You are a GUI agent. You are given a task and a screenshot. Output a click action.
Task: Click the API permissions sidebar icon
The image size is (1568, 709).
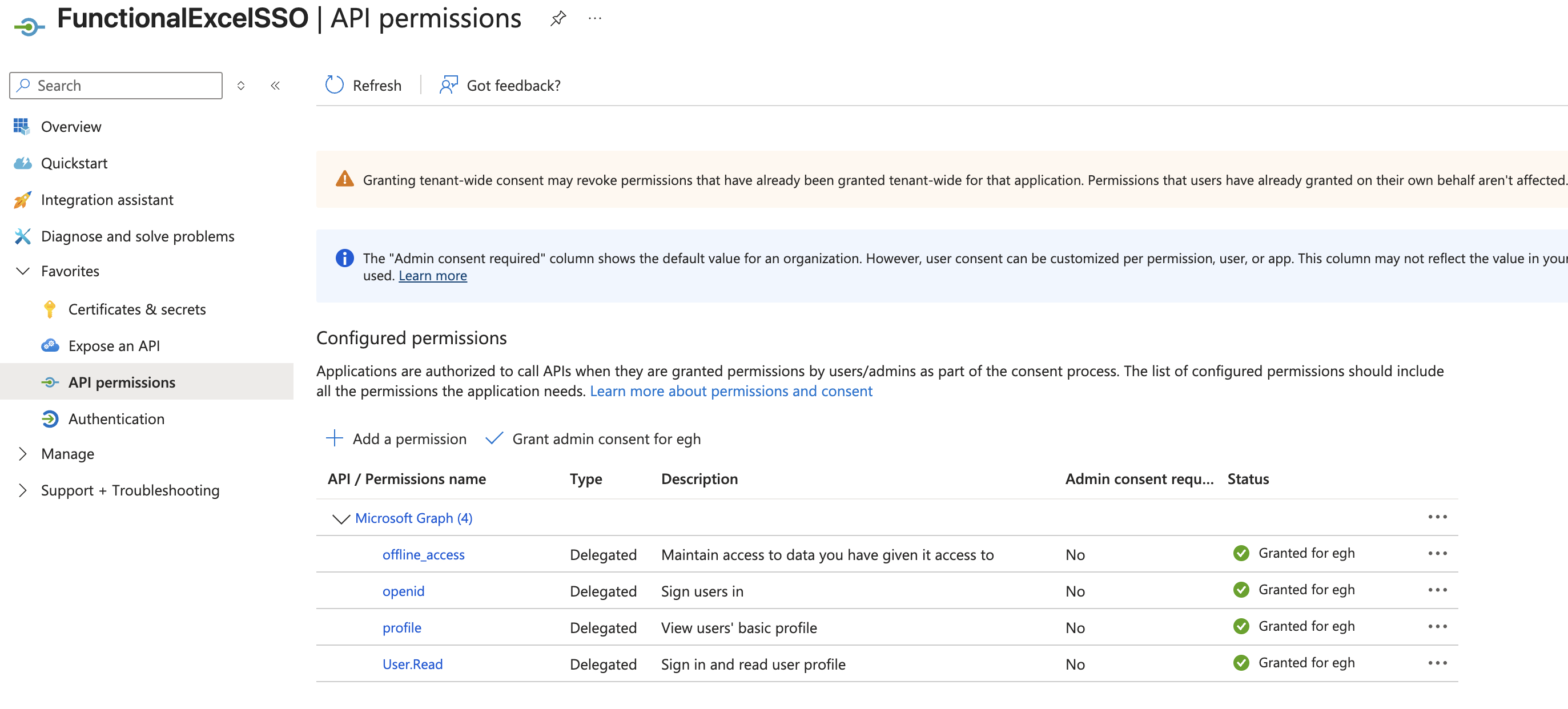point(50,382)
